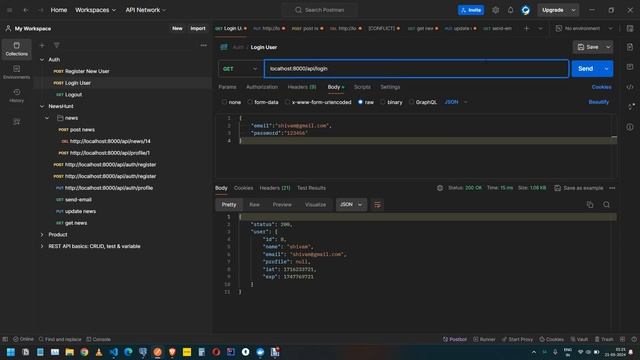
Task: Open the code snippet icon in the right sidebar
Action: (x=630, y=87)
